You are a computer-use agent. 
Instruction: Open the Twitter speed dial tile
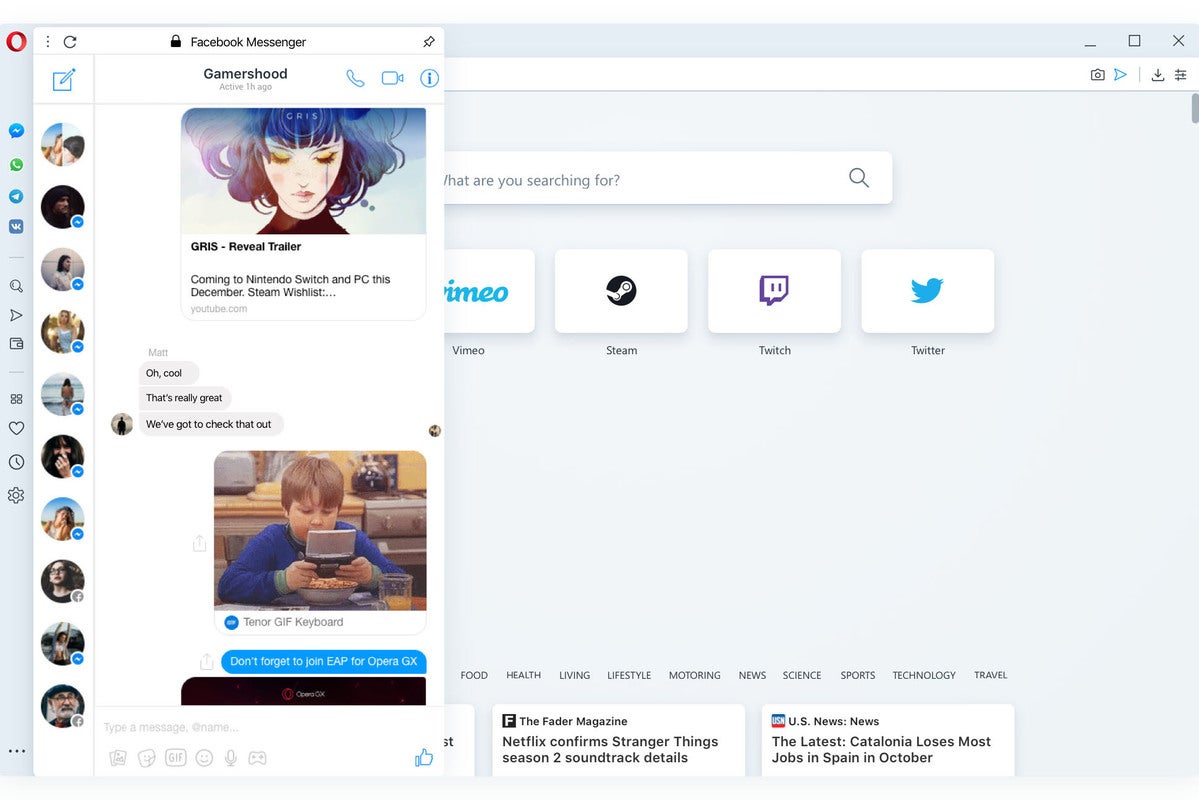(x=928, y=291)
